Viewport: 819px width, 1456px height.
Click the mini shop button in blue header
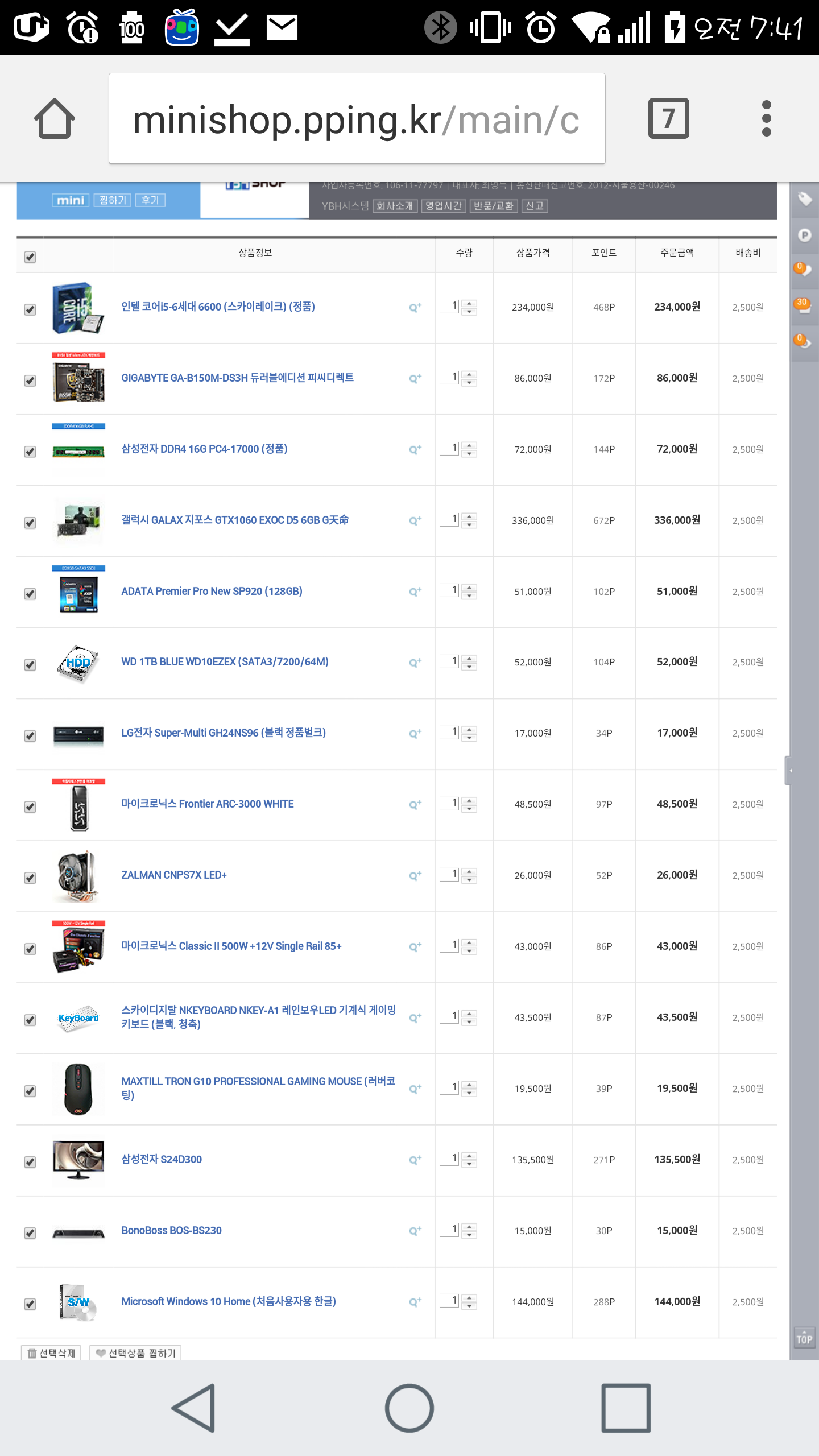point(71,200)
